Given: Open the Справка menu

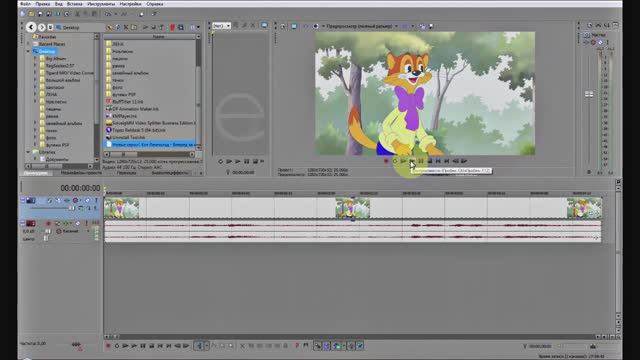Looking at the screenshot, I should pyautogui.click(x=155, y=4).
